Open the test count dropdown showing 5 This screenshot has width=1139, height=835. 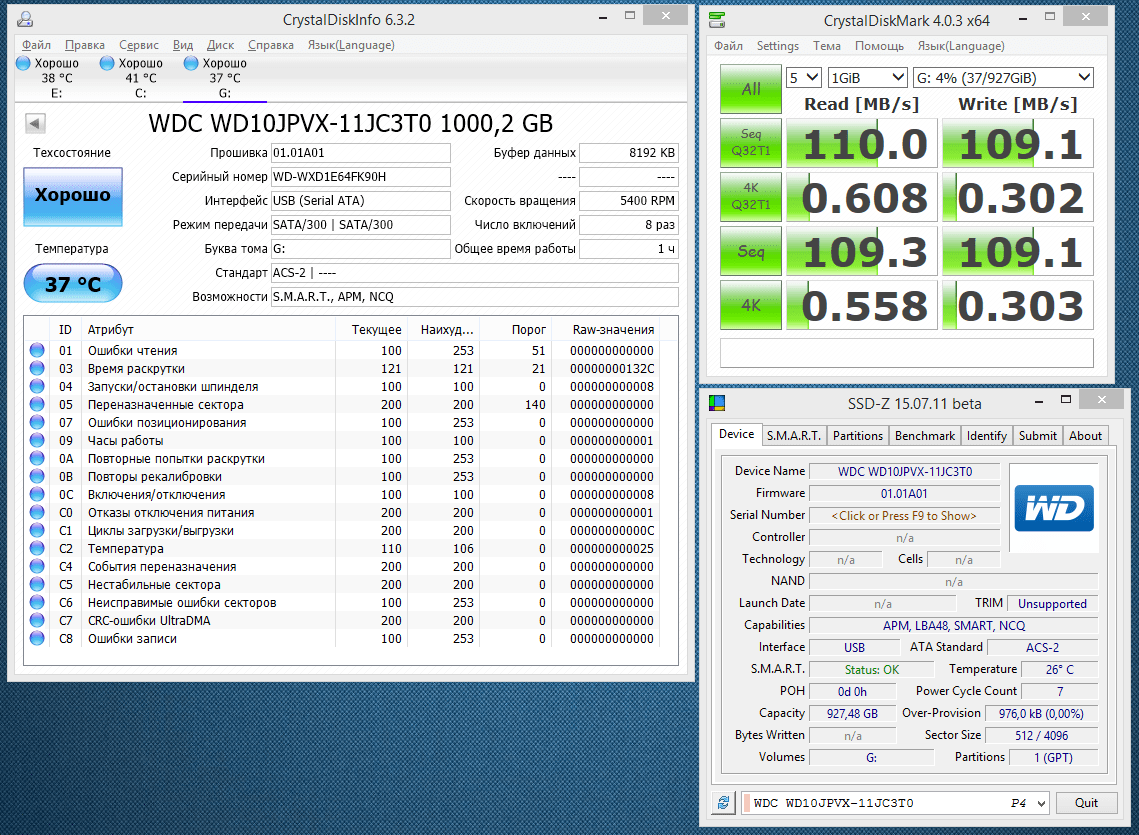click(x=804, y=78)
